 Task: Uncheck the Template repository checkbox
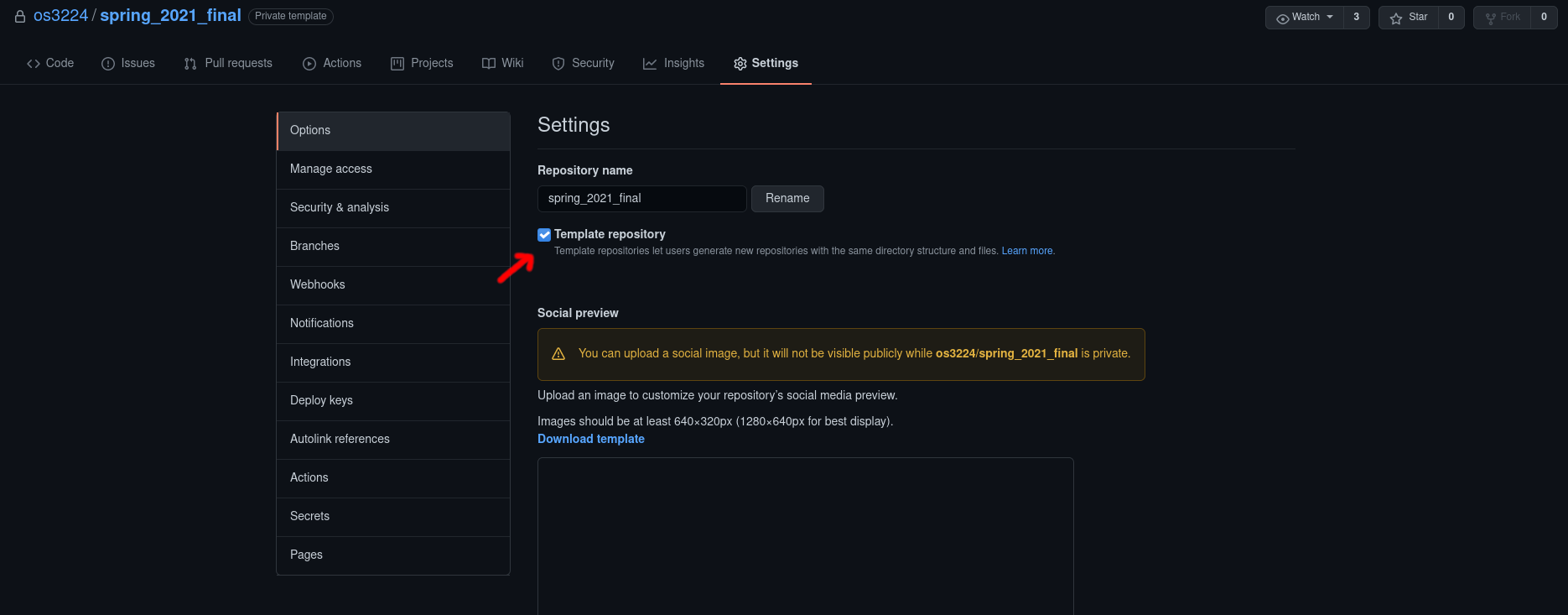[x=544, y=235]
